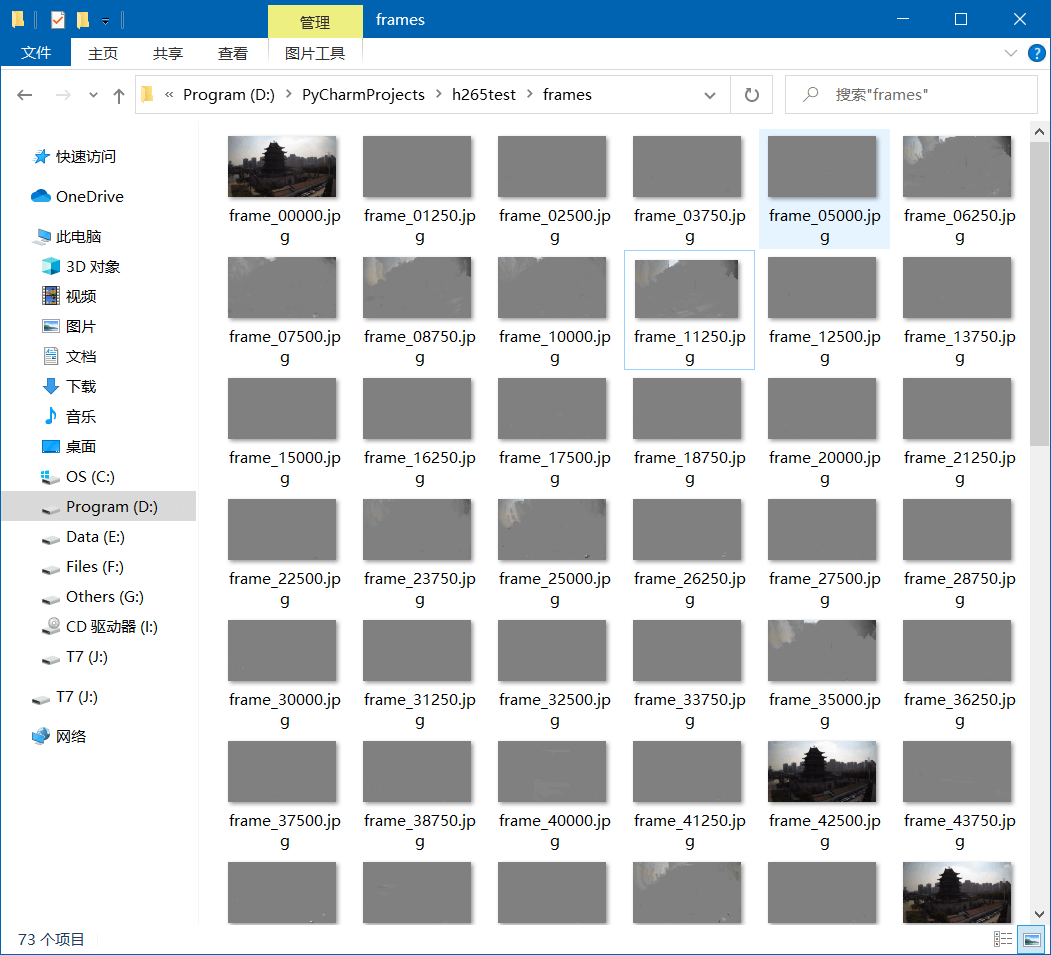
Task: Expand the arrow after h265test breadcrumb
Action: pyautogui.click(x=530, y=94)
